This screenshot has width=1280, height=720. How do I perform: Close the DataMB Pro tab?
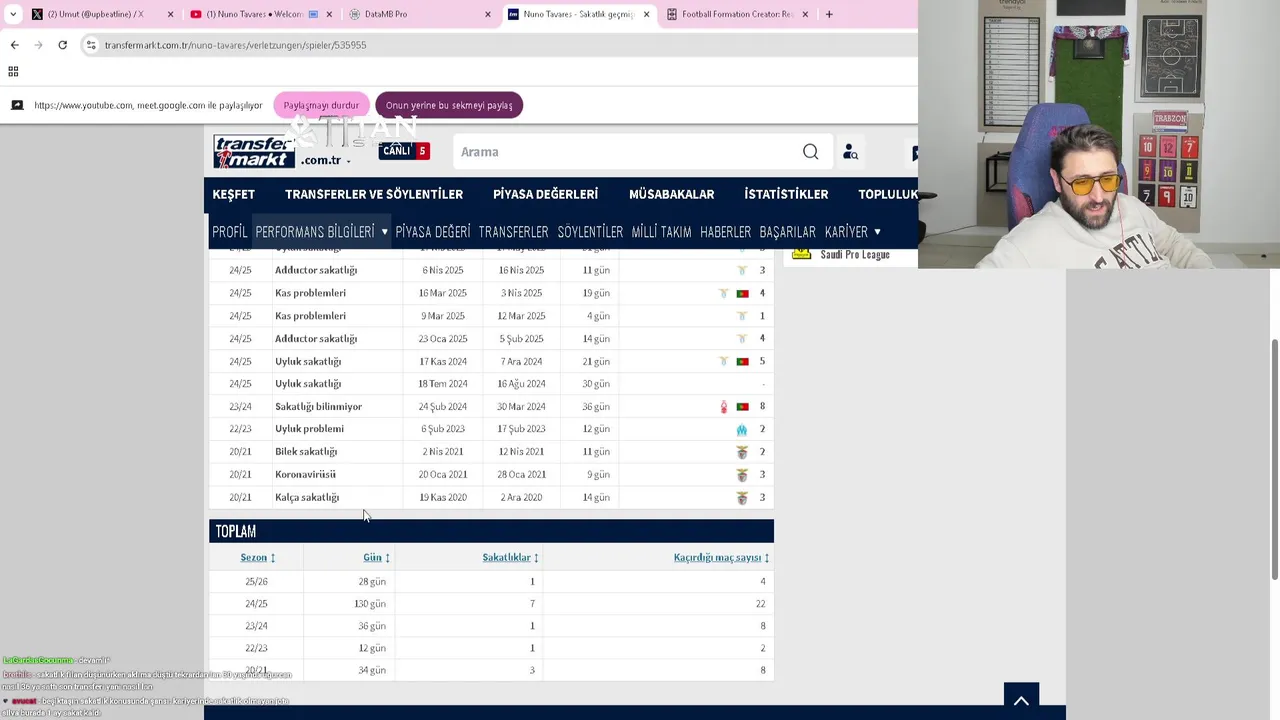(488, 14)
